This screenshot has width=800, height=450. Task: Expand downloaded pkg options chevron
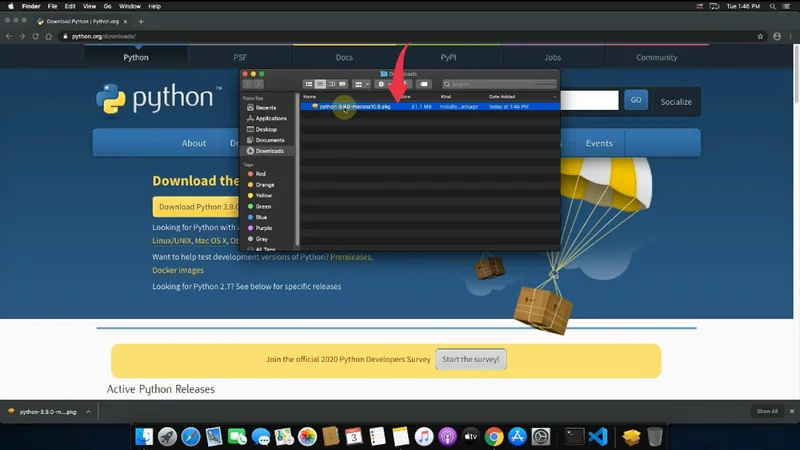[x=88, y=411]
